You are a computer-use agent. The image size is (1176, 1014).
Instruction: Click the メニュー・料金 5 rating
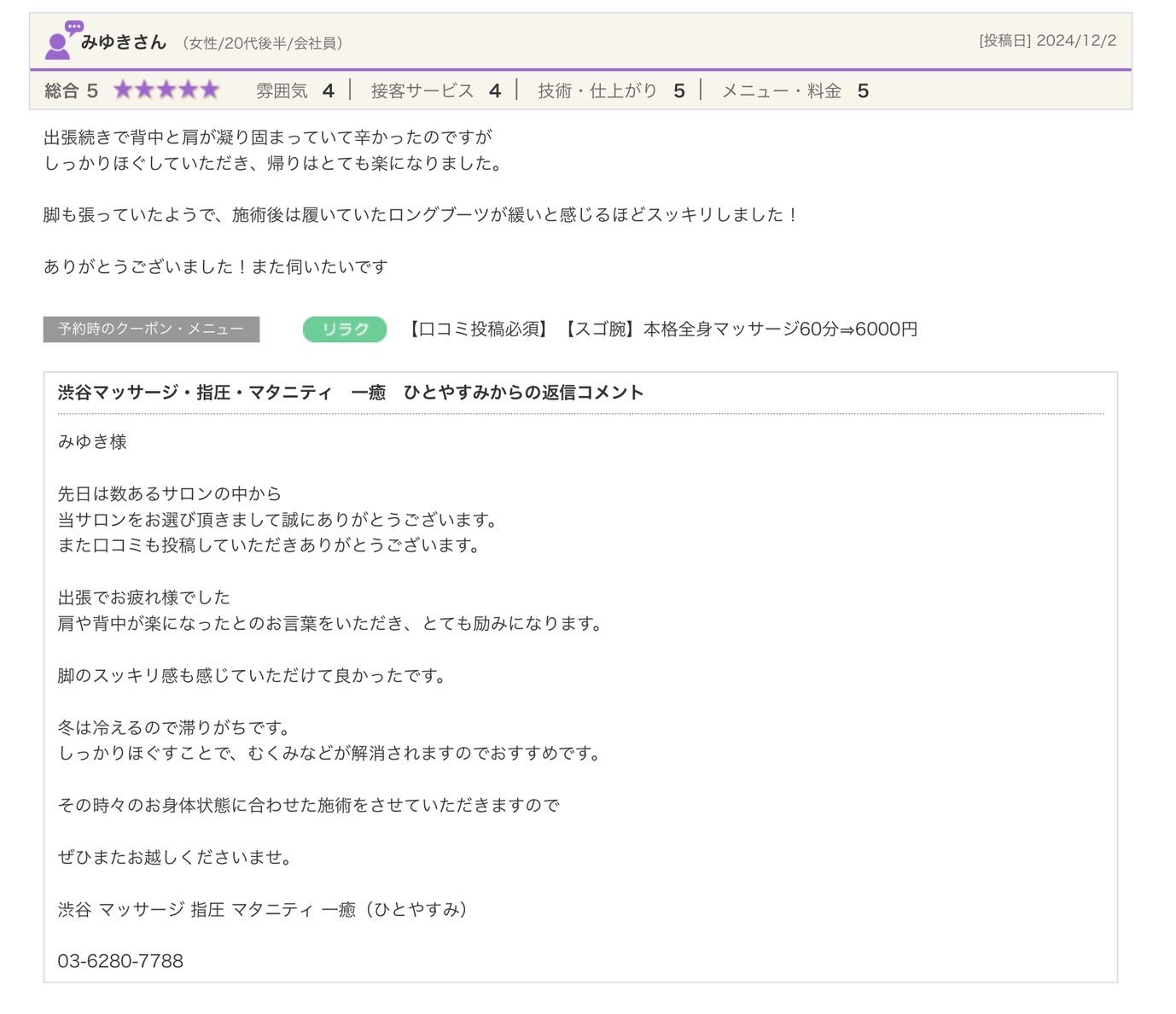coord(795,90)
